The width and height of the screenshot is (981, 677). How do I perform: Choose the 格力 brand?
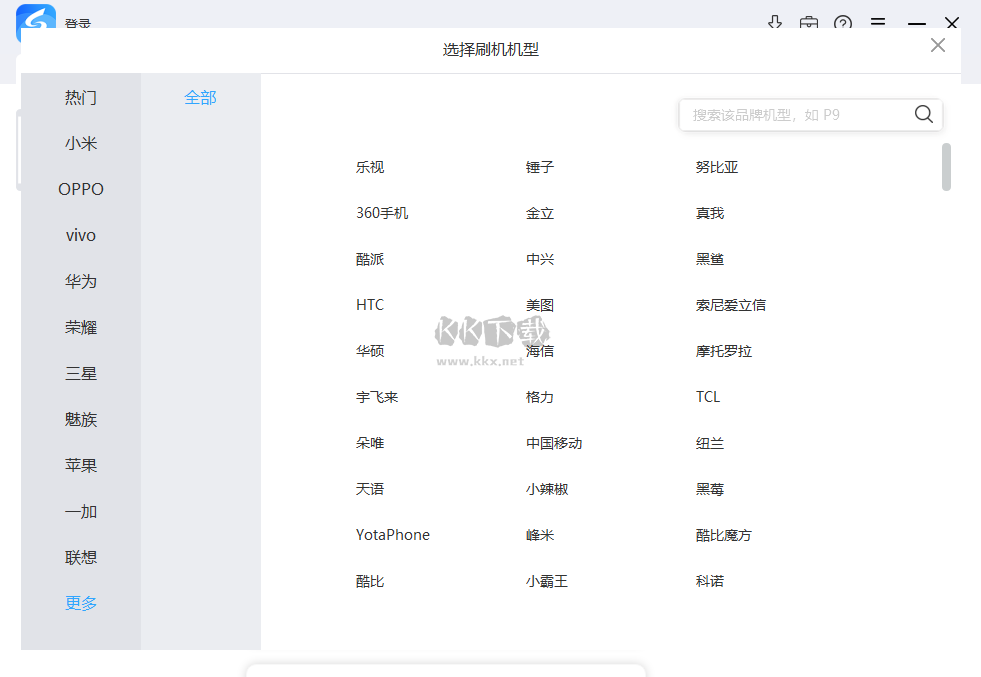click(x=540, y=397)
